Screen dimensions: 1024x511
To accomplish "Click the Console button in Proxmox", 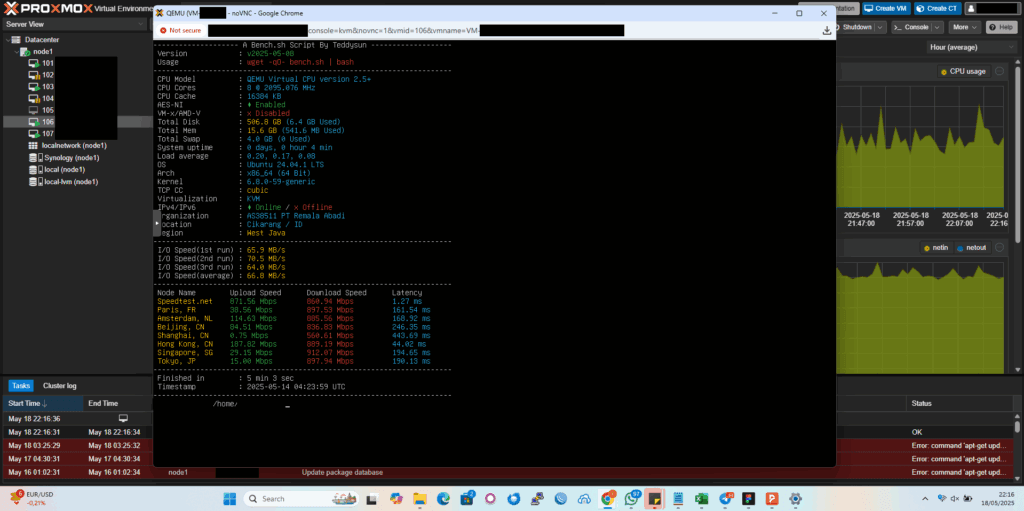I will (x=911, y=27).
